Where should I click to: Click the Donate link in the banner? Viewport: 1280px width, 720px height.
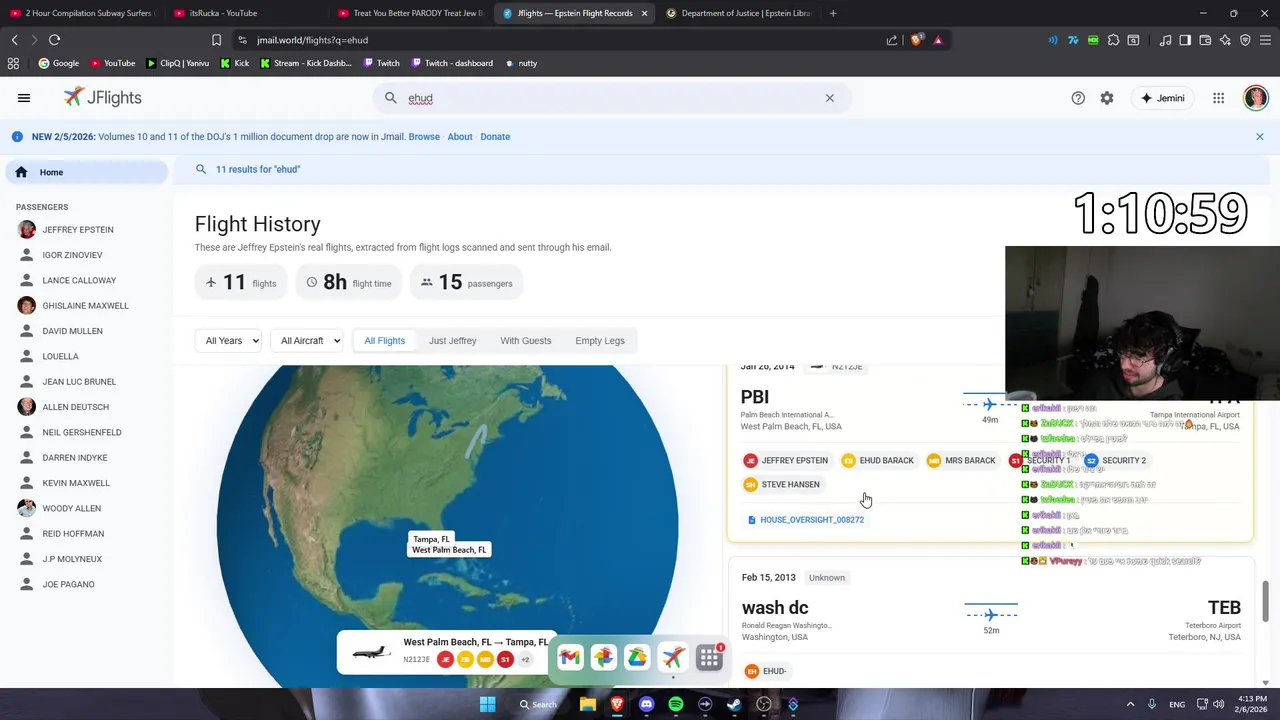[495, 137]
